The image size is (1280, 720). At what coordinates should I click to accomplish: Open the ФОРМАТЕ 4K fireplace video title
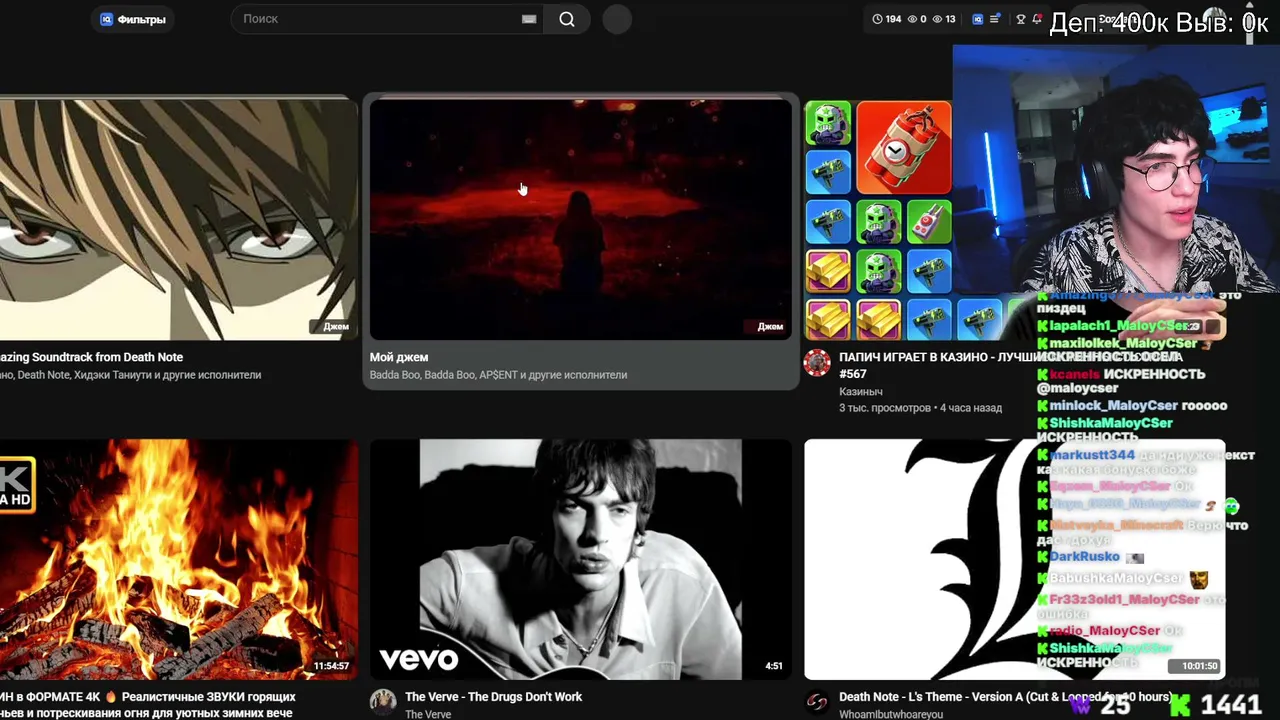click(148, 705)
